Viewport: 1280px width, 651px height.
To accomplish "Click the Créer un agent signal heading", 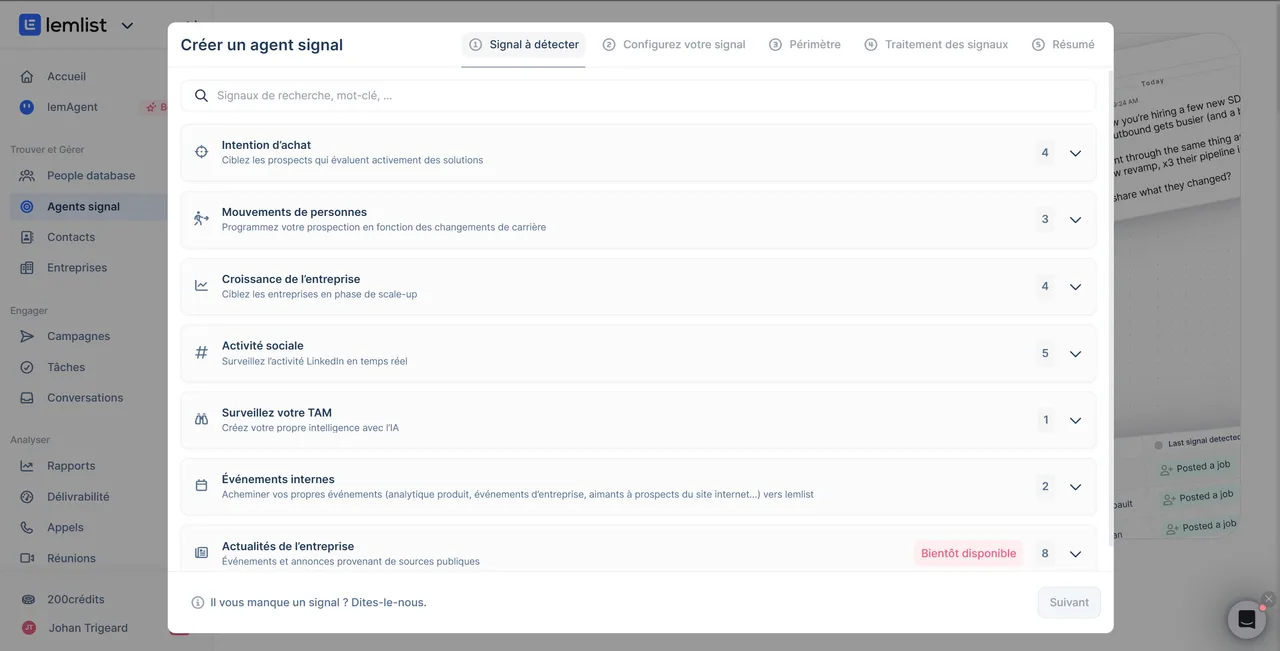I will coord(262,45).
